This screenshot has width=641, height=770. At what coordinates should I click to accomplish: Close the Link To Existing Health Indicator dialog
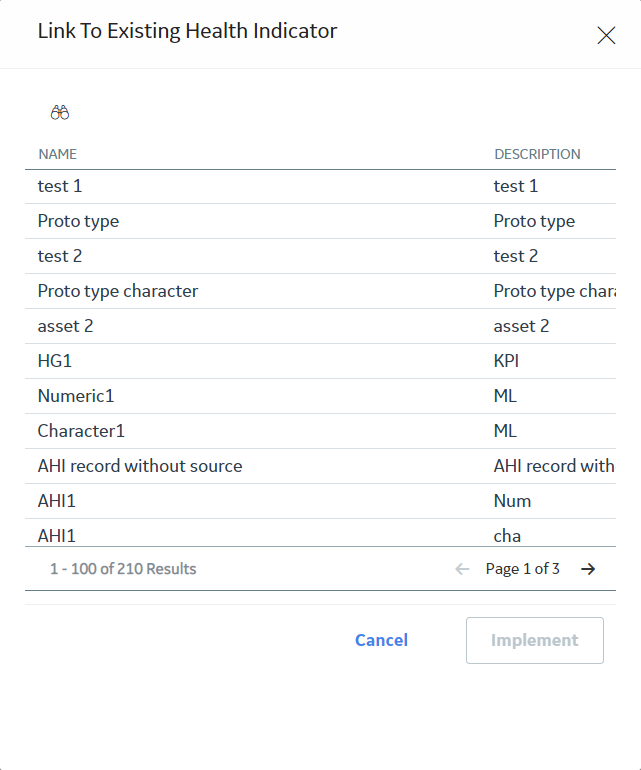(x=606, y=35)
